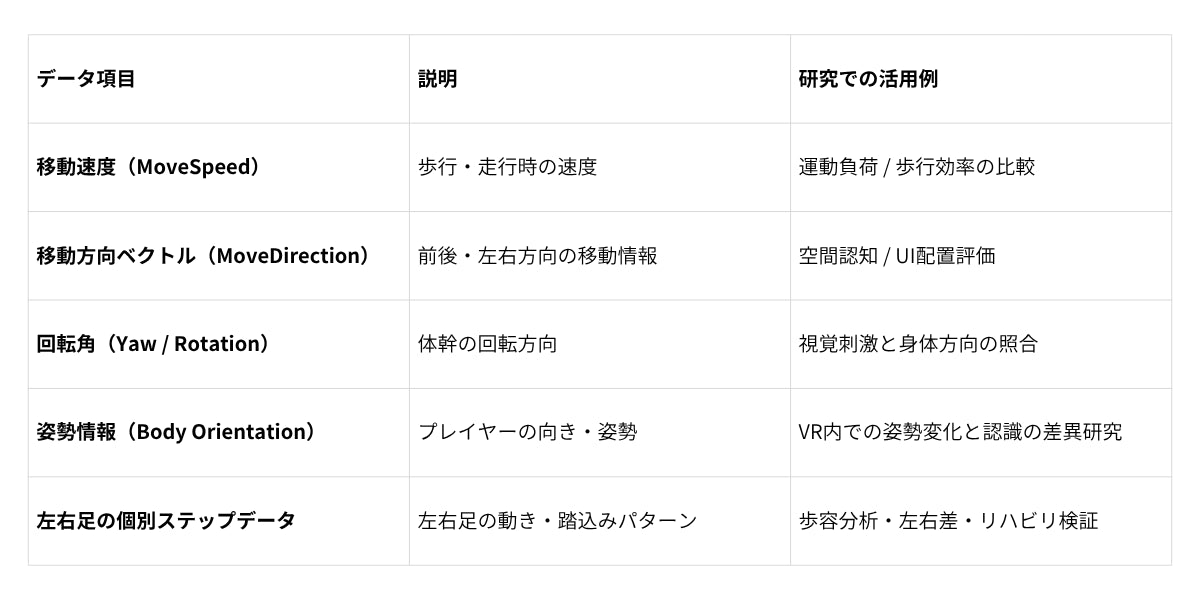Viewport: 1200px width, 600px height.
Task: Select the 視覚刺激と身体方向の照合 cell
Action: pyautogui.click(x=918, y=343)
